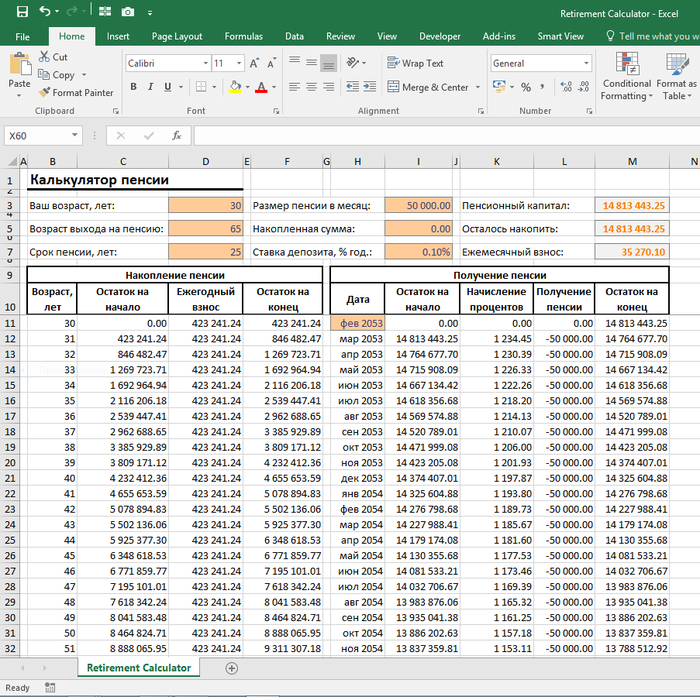
Task: Click Increase Indent icon
Action: tap(370, 87)
